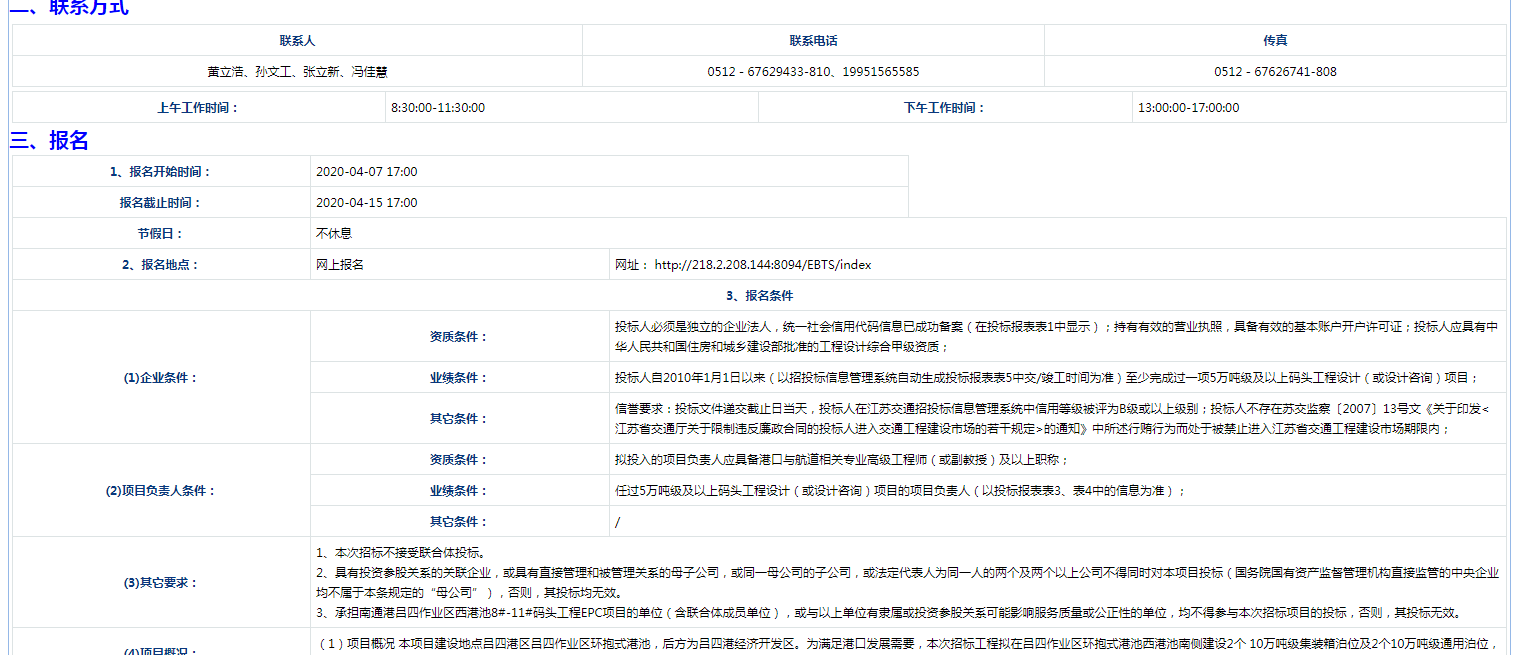This screenshot has height=655, width=1518.
Task: Click text starting 具有投资参股关系的关联企业
Action: click(x=907, y=583)
